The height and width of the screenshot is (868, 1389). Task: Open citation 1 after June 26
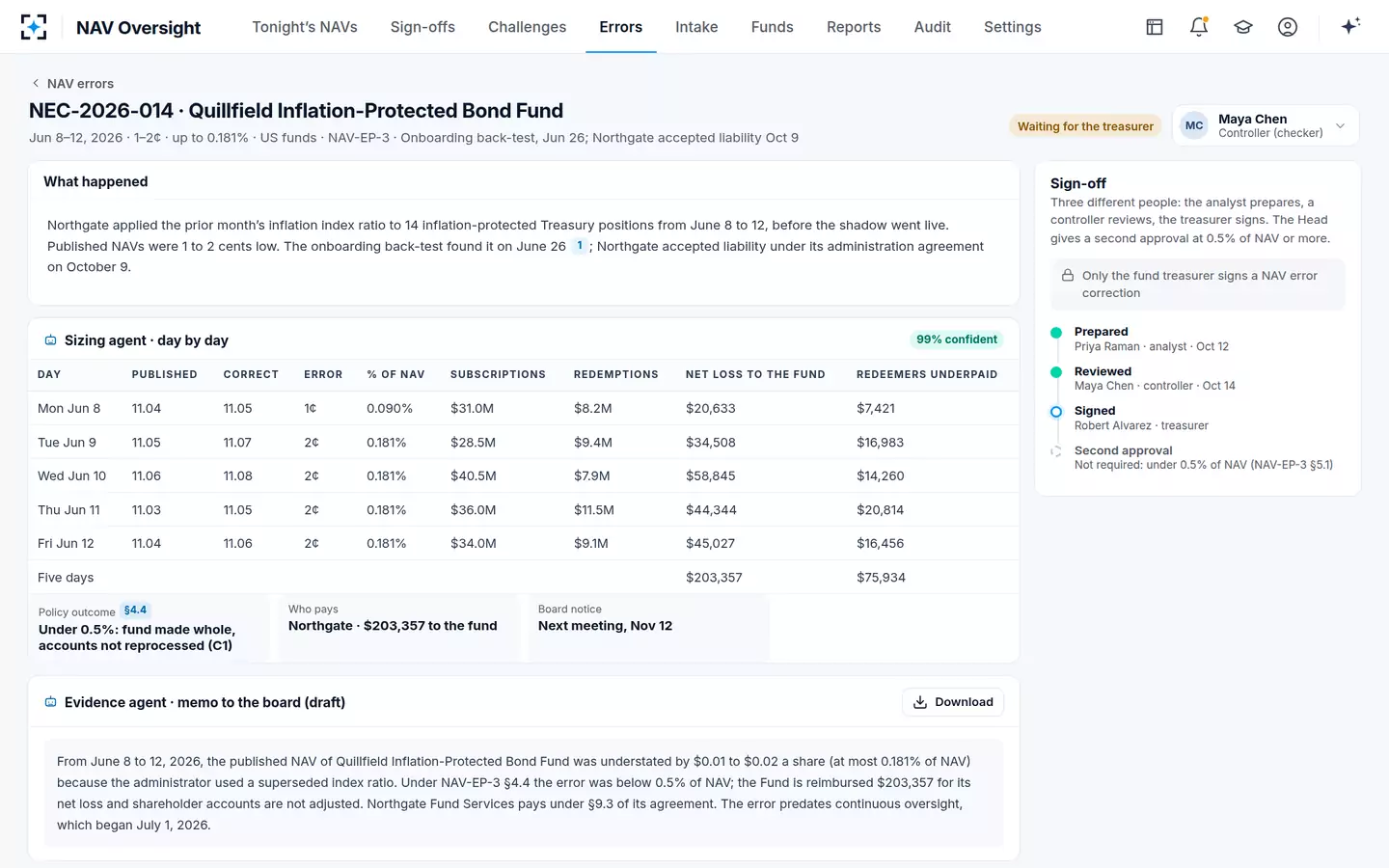coord(580,246)
